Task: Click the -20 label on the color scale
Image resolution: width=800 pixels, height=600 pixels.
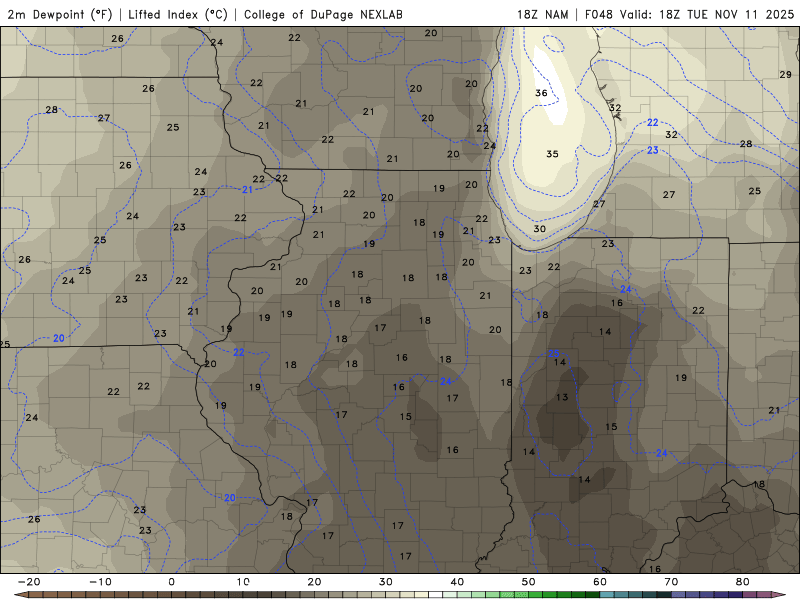Action: point(29,582)
